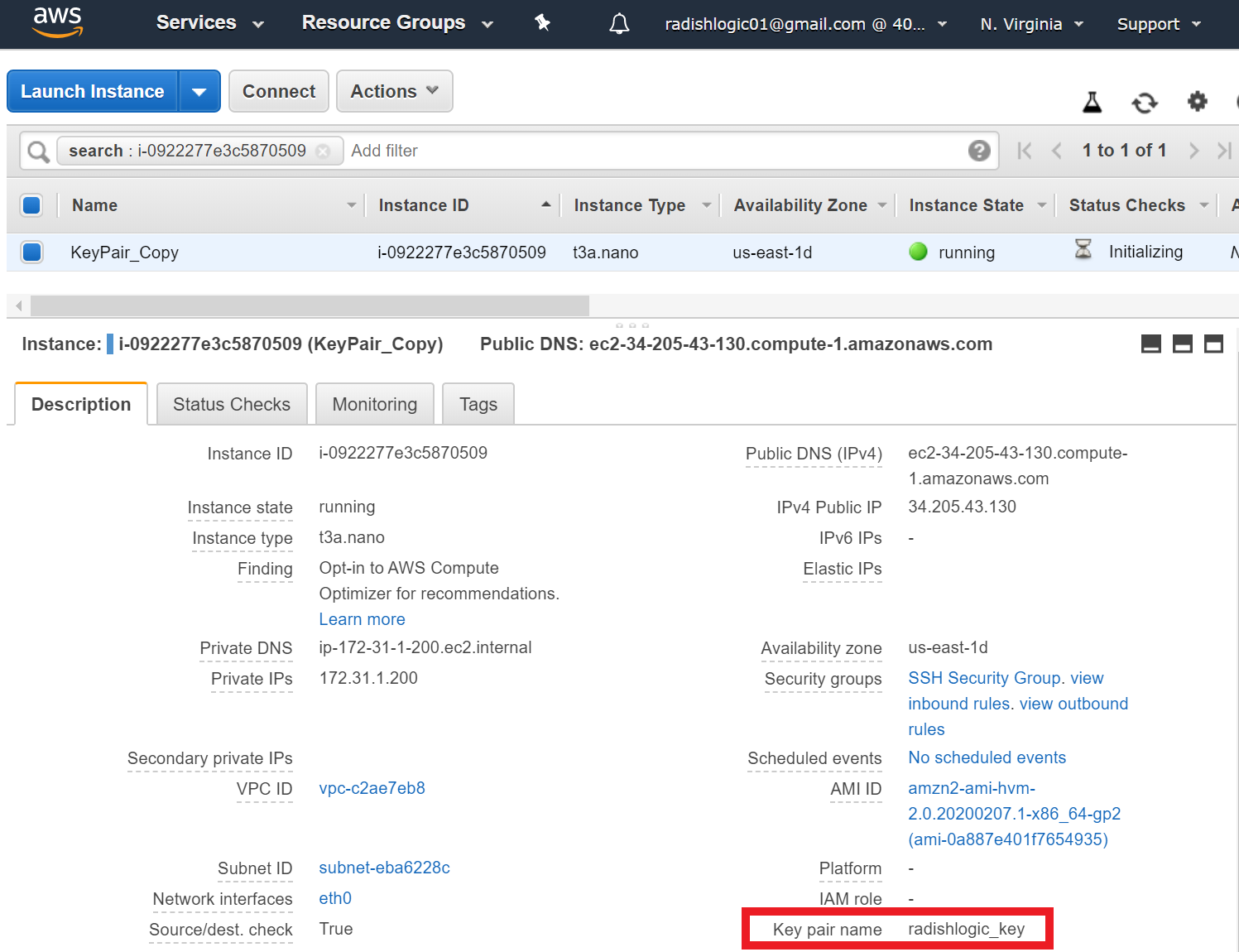The image size is (1239, 952).
Task: Open the N. Virginia region dropdown
Action: point(1029,24)
